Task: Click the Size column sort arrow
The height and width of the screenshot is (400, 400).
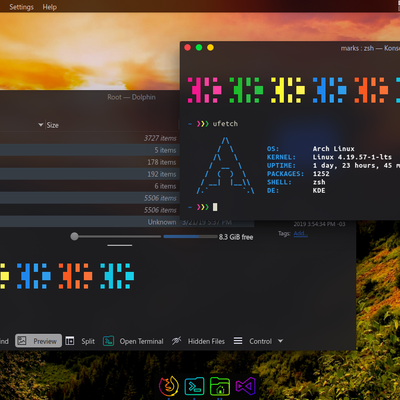Action: point(41,125)
